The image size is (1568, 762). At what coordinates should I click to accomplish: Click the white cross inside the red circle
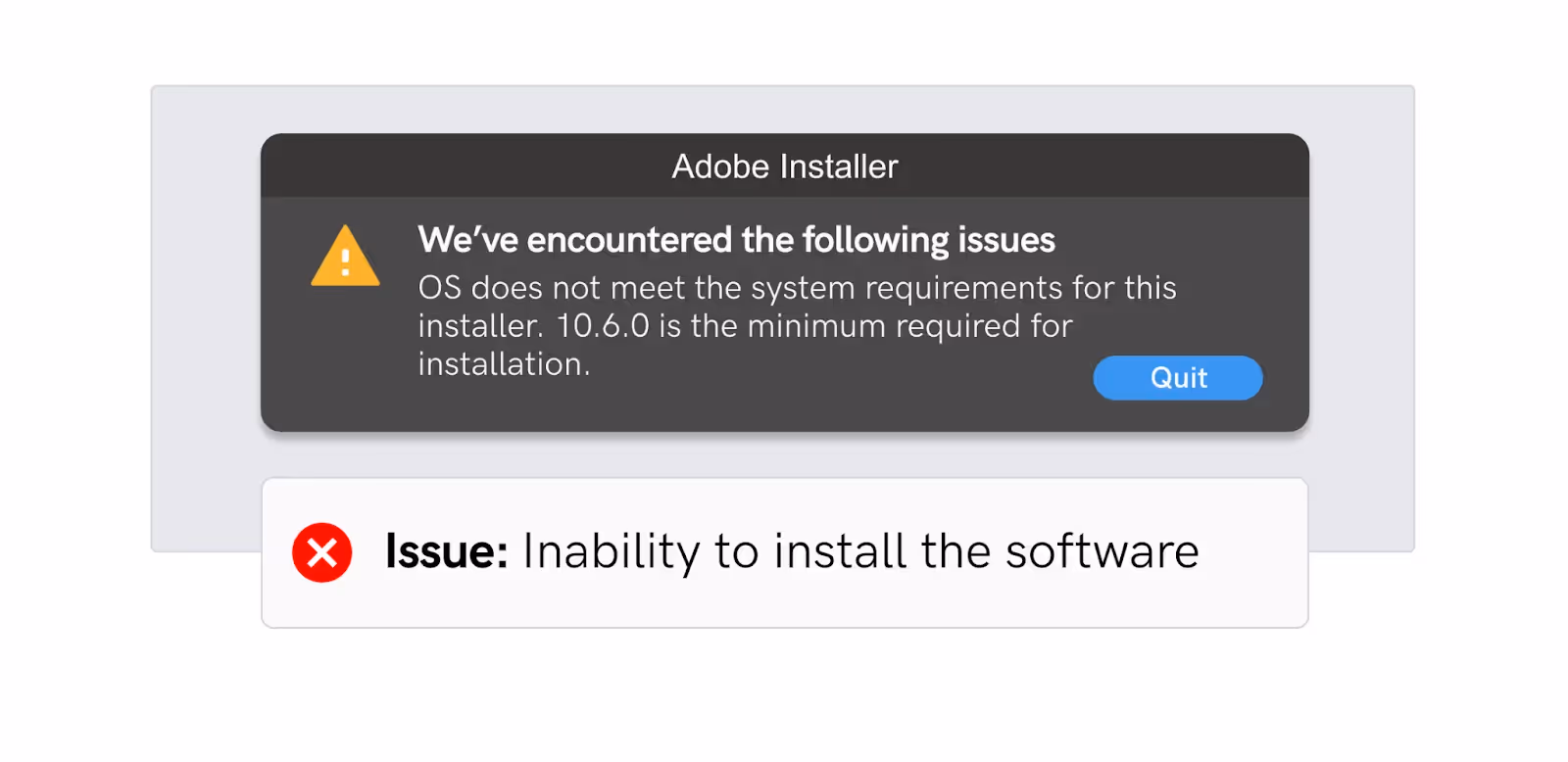321,552
